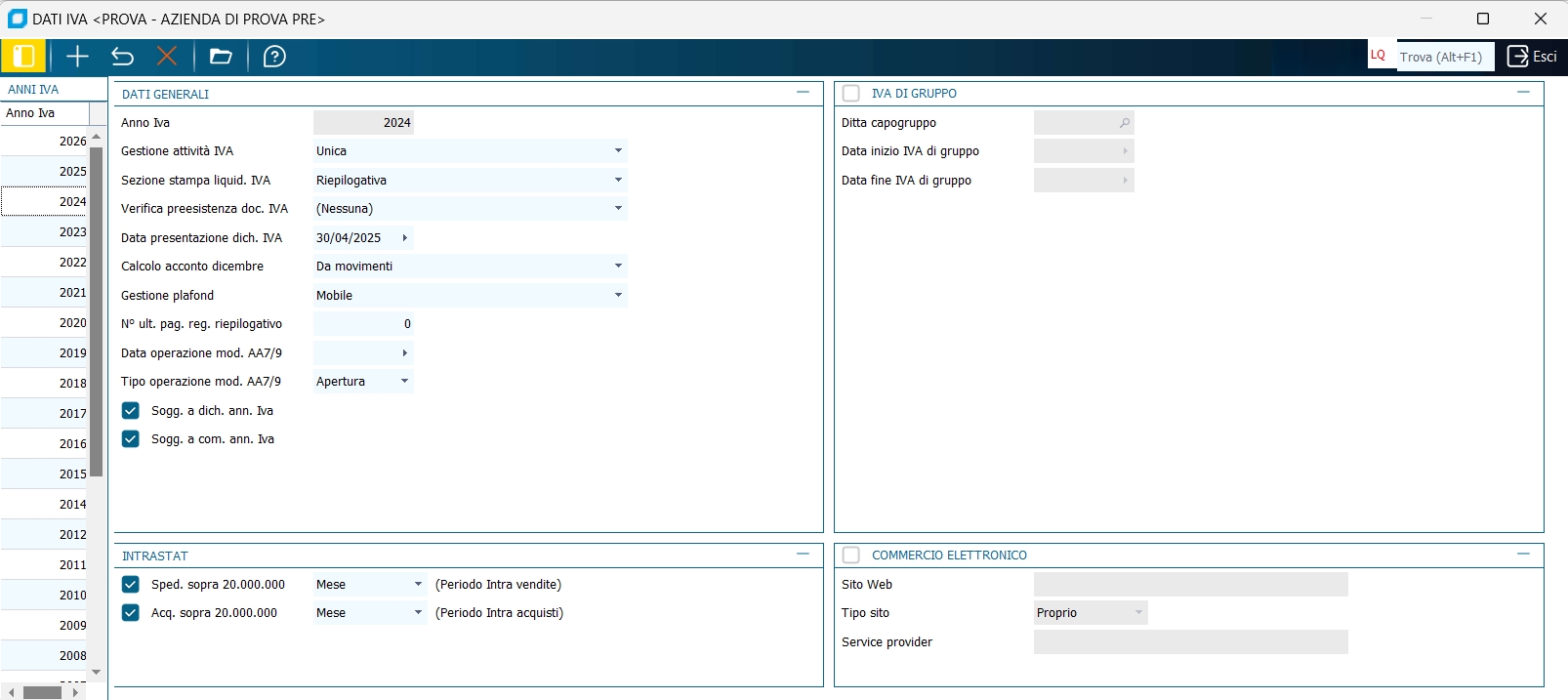The width and height of the screenshot is (1568, 700).
Task: Click the LQ indicator icon
Action: [1379, 56]
